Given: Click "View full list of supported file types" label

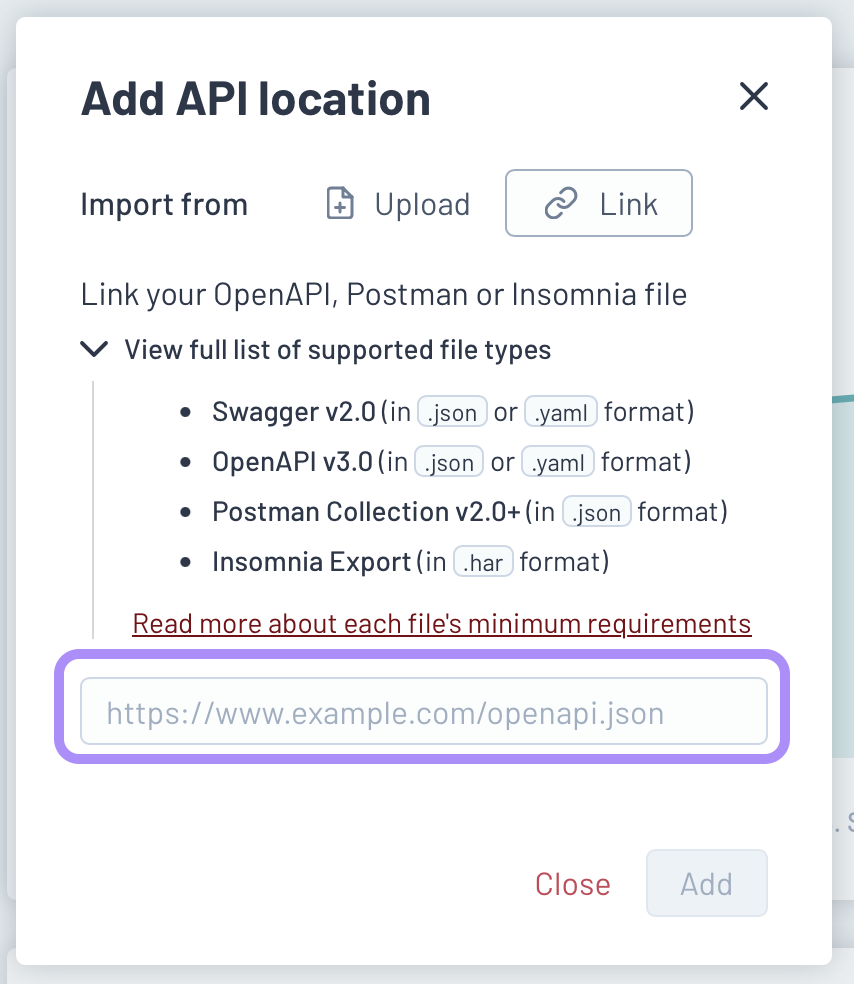Looking at the screenshot, I should (x=337, y=350).
